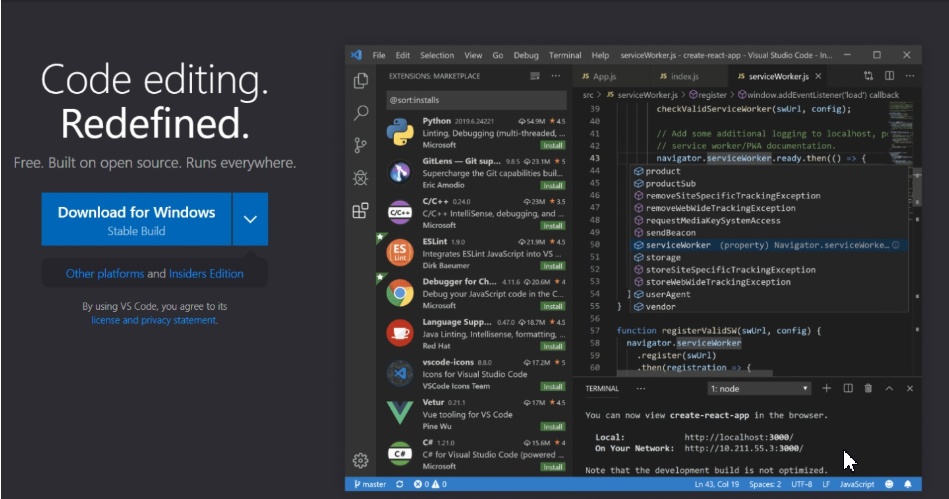Image resolution: width=949 pixels, height=499 pixels.
Task: Click errors and warnings count in status bar
Action: (x=430, y=484)
